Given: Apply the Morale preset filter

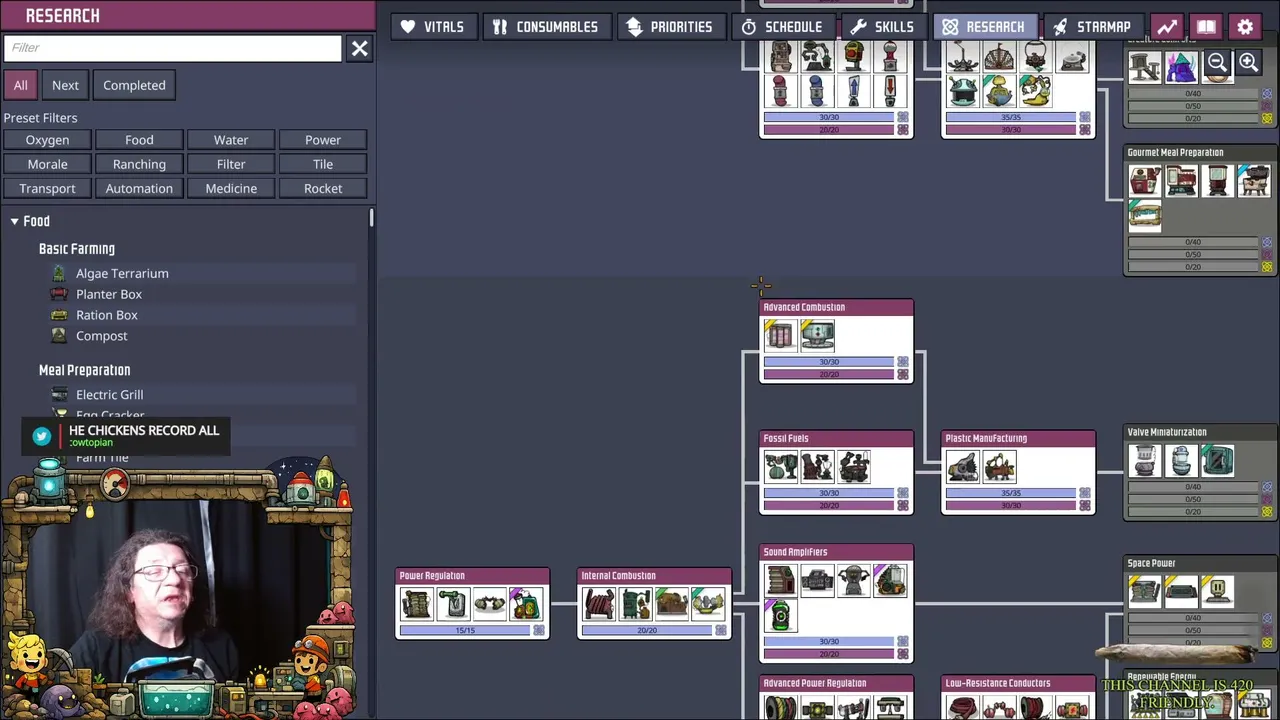Looking at the screenshot, I should click(x=47, y=164).
